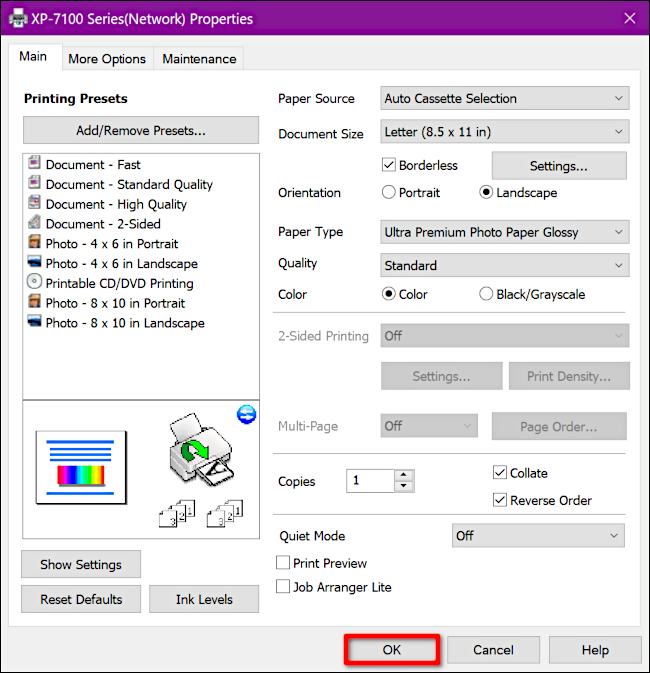Click the Page Order button

pos(559,426)
